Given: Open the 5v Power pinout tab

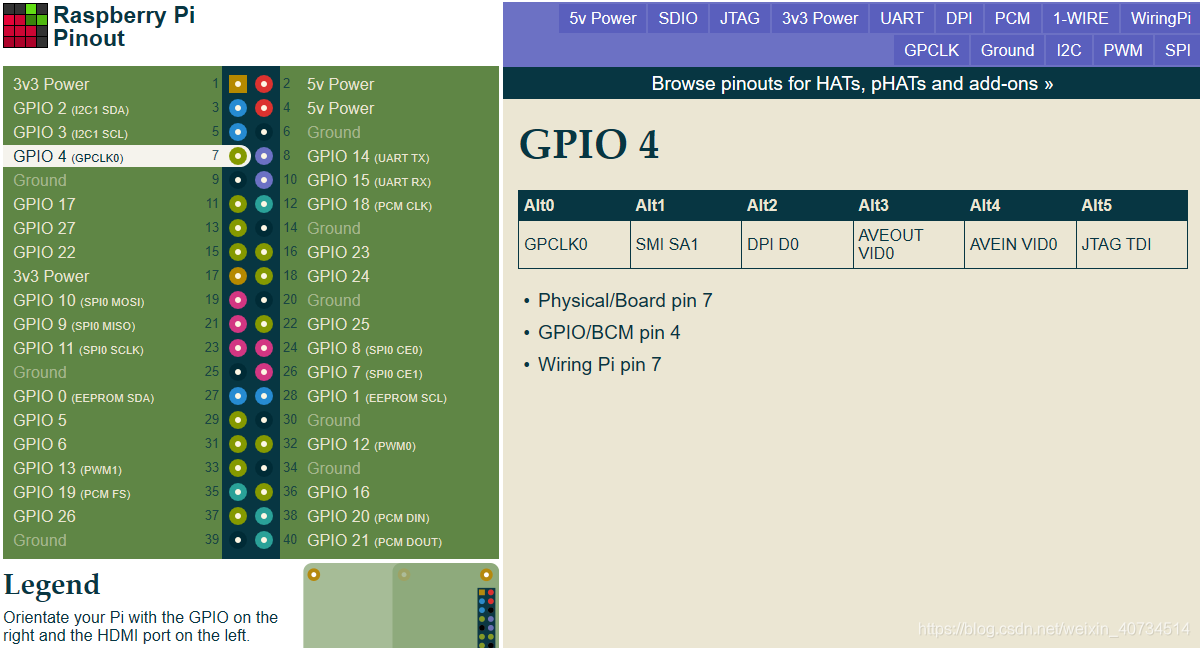Looking at the screenshot, I should pos(603,18).
